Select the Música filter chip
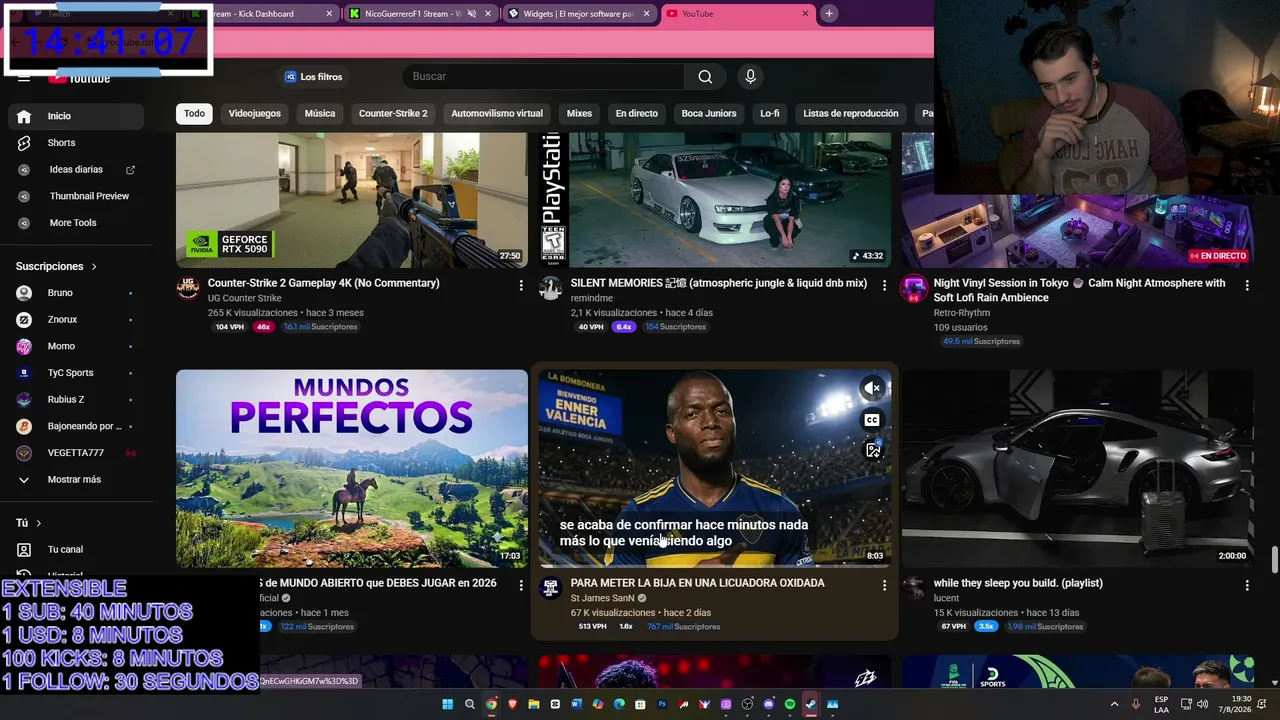 click(320, 114)
